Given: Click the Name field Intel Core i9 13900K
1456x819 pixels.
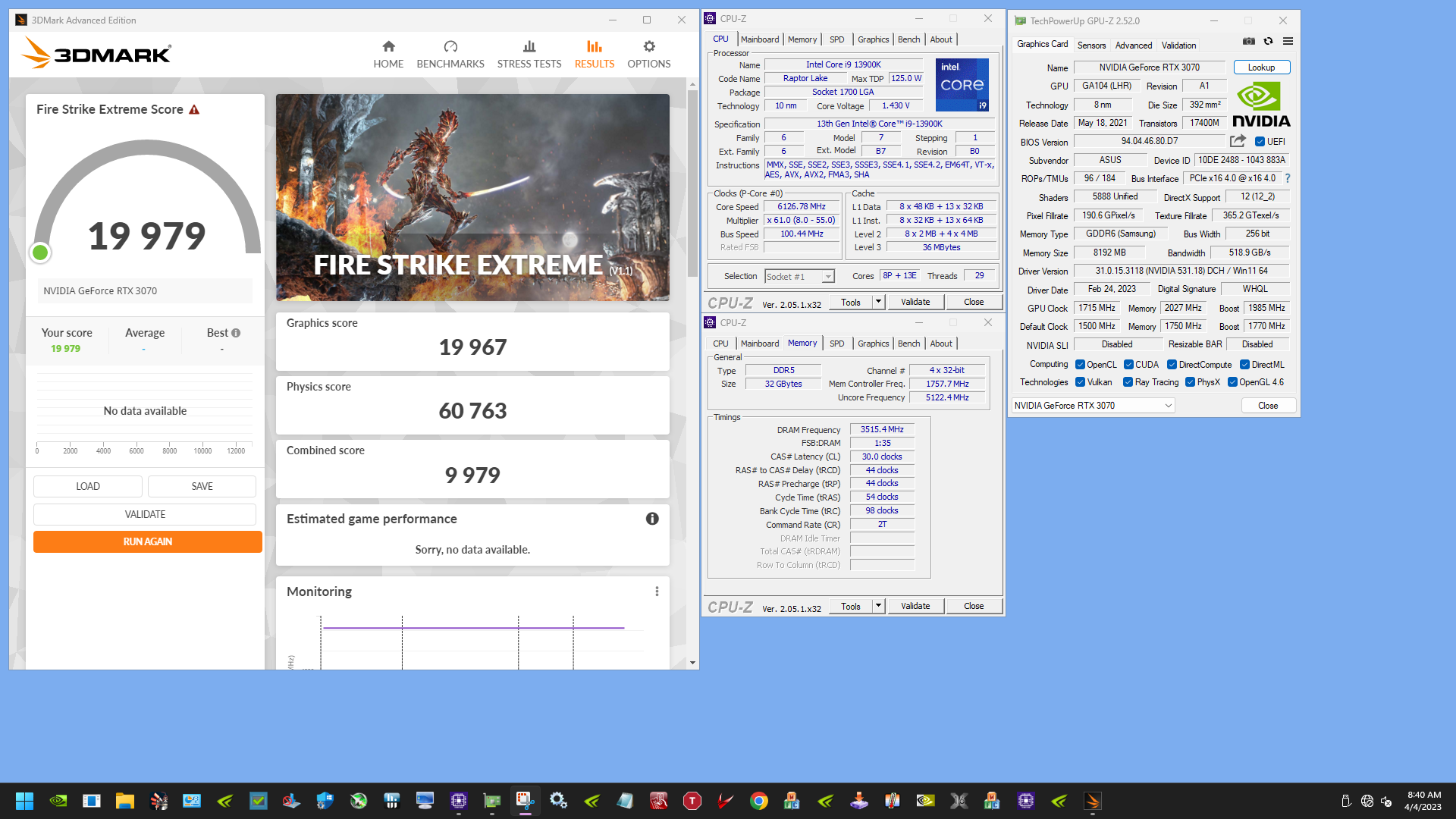Looking at the screenshot, I should point(843,65).
